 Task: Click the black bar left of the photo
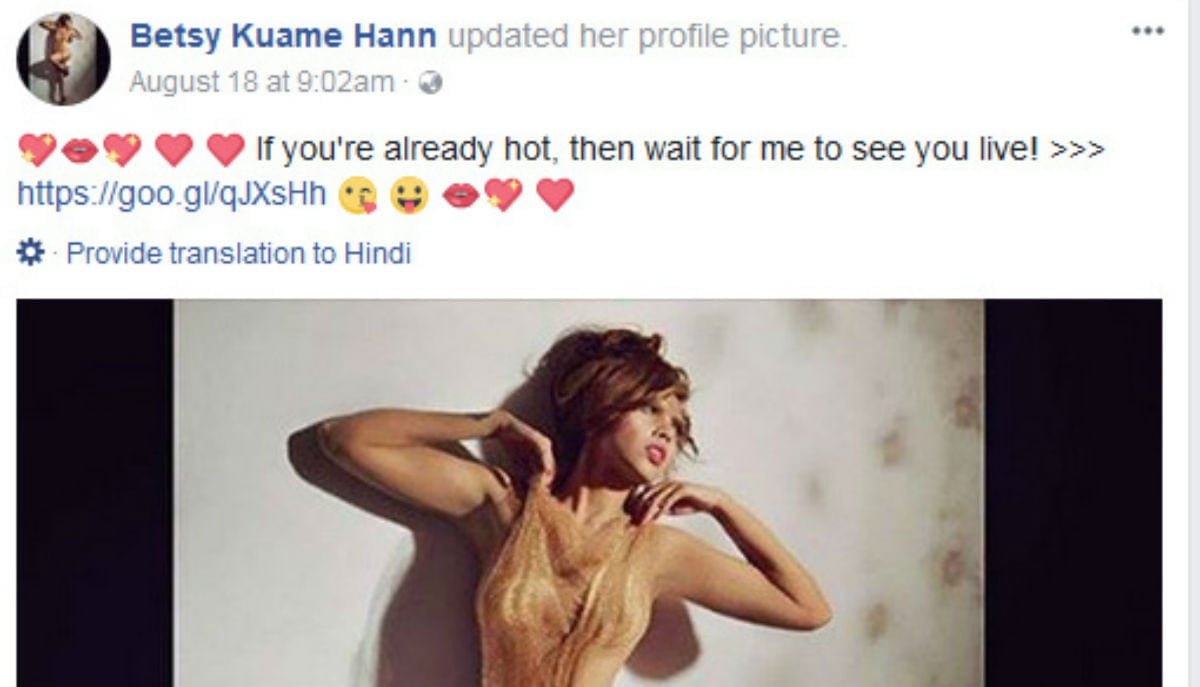(x=95, y=493)
